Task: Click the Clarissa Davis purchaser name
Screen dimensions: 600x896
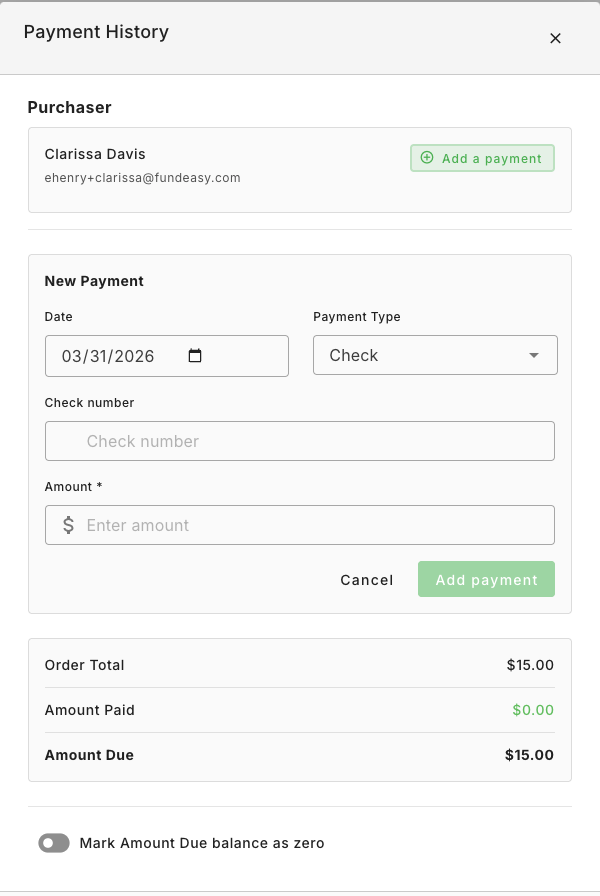Action: [x=95, y=154]
